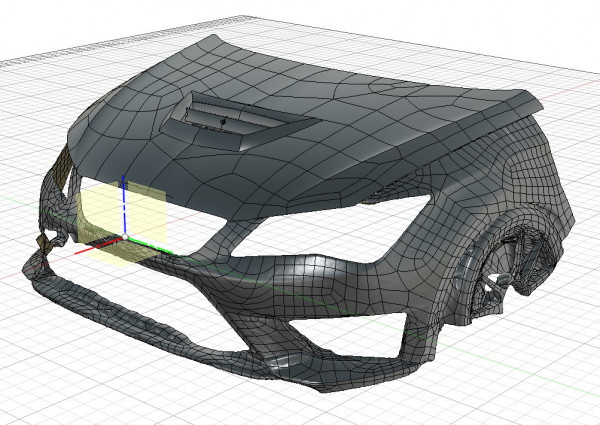Screen dimensions: 600x425
Task: Select the hood scoop vent on the hood
Action: point(240,118)
